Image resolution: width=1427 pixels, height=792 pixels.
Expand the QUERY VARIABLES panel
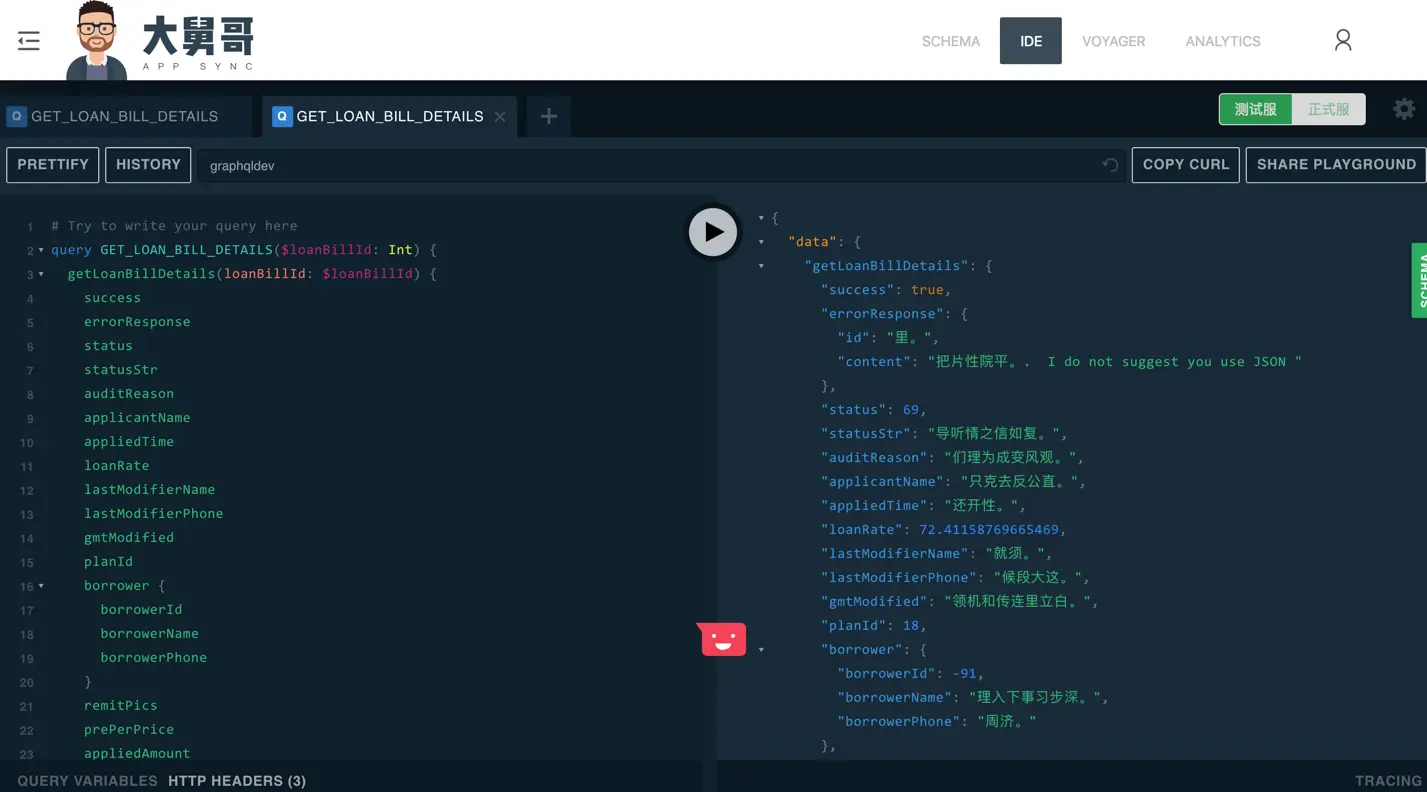(87, 781)
